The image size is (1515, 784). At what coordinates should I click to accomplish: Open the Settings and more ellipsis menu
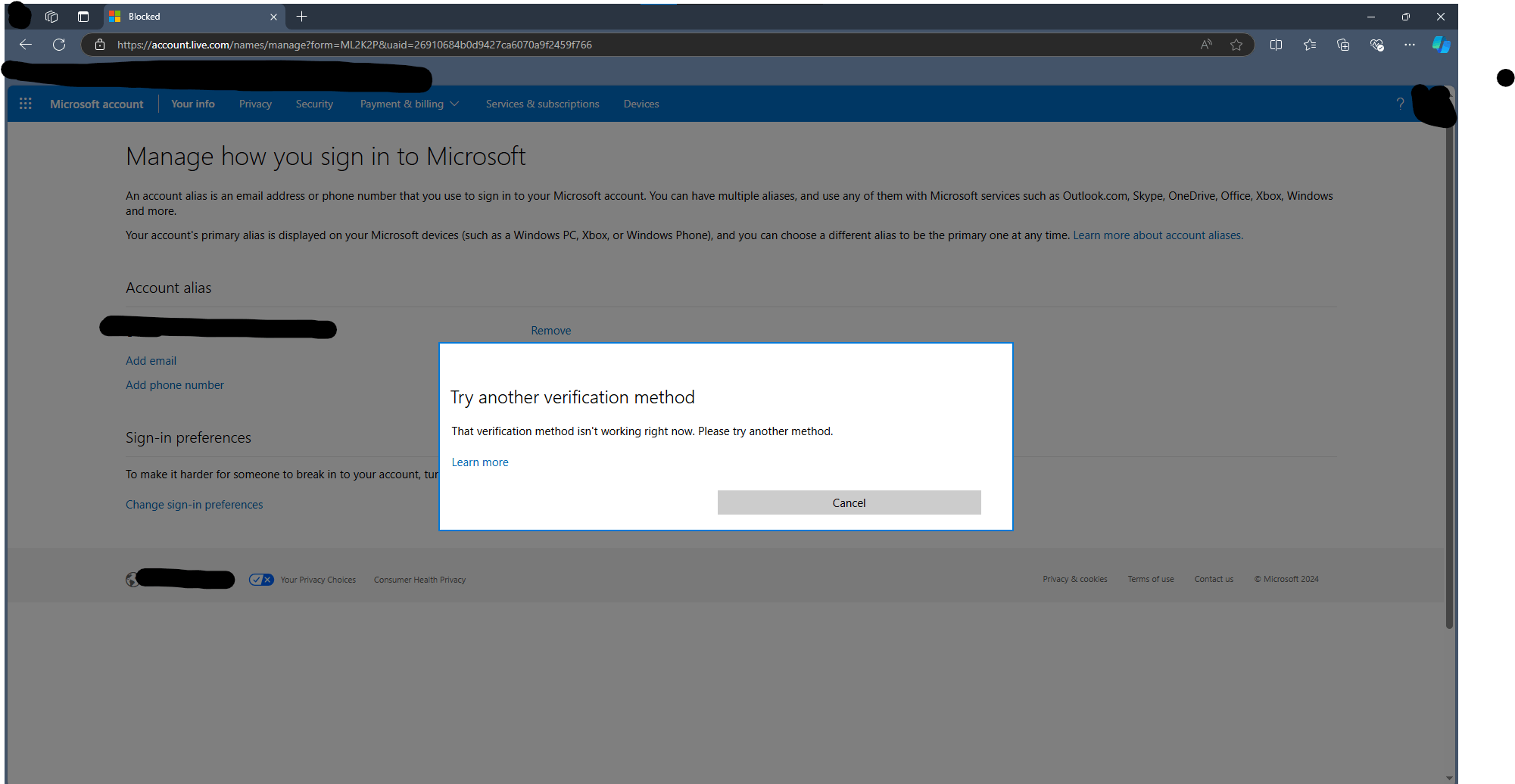pos(1409,45)
